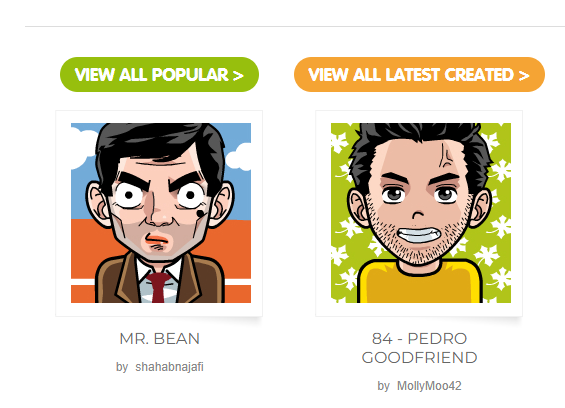Click Pedro's smiling teeth in the avatar
Image resolution: width=565 pixels, height=408 pixels.
click(x=418, y=235)
